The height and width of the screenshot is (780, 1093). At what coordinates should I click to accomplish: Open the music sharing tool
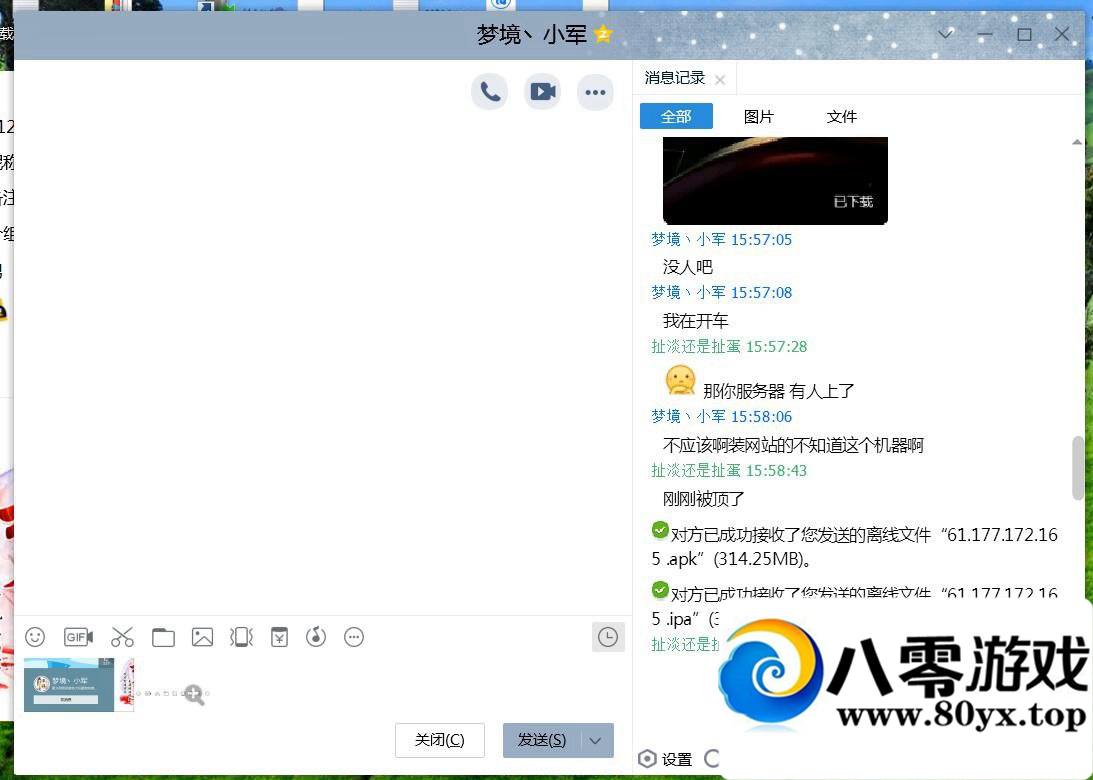(x=317, y=637)
